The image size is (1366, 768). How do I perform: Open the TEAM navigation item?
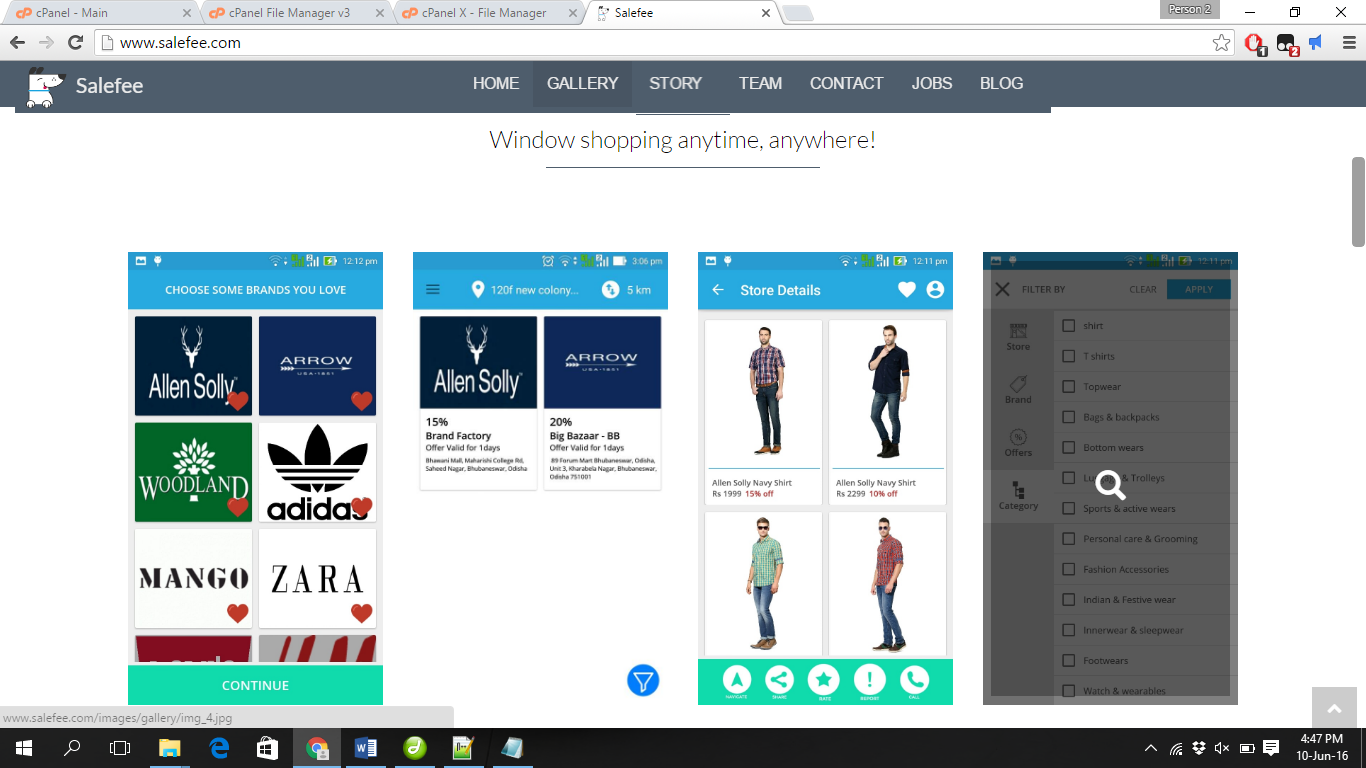click(x=760, y=83)
